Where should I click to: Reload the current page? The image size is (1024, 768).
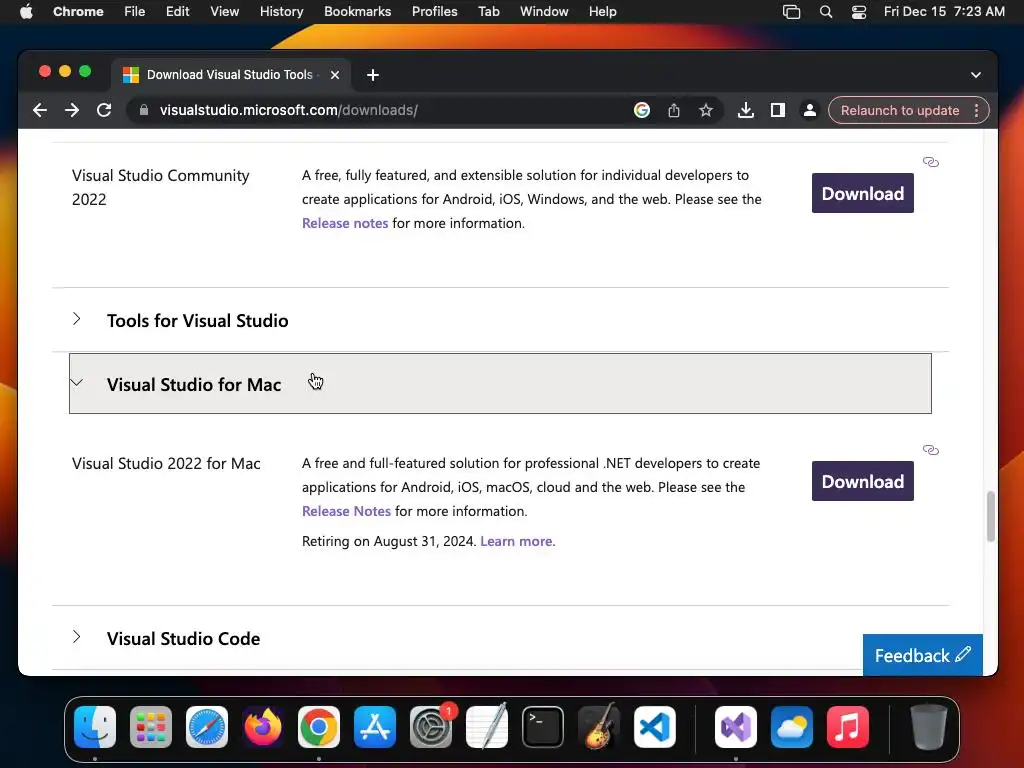pyautogui.click(x=104, y=110)
